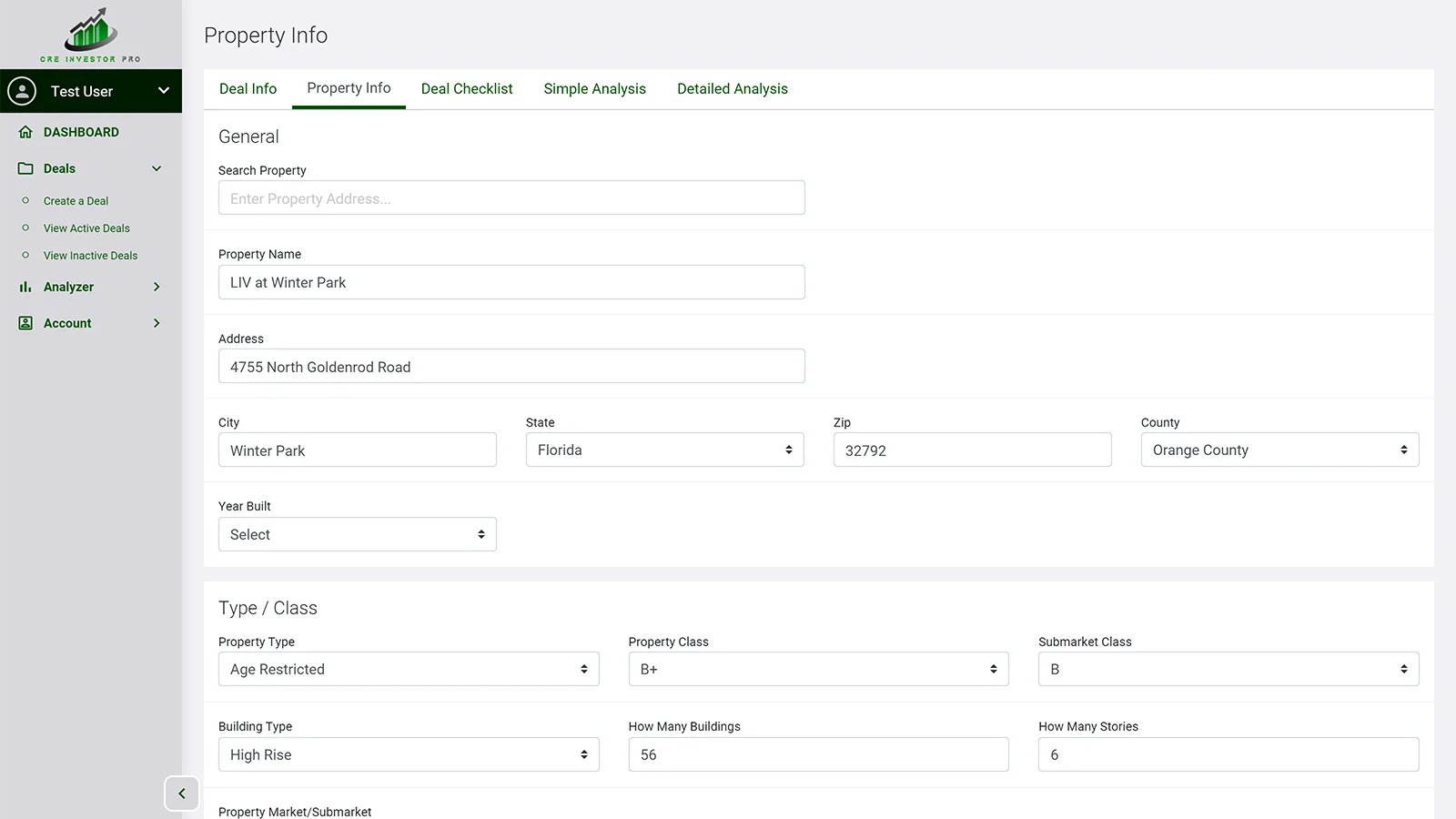
Task: Switch to the Deal Info tab
Action: click(248, 89)
